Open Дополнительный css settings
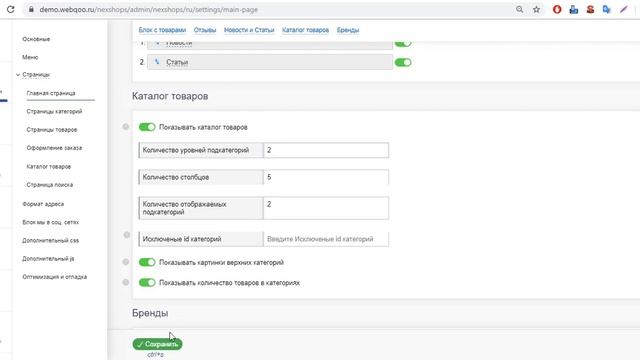Screen dimensions: 640x360 (51, 241)
